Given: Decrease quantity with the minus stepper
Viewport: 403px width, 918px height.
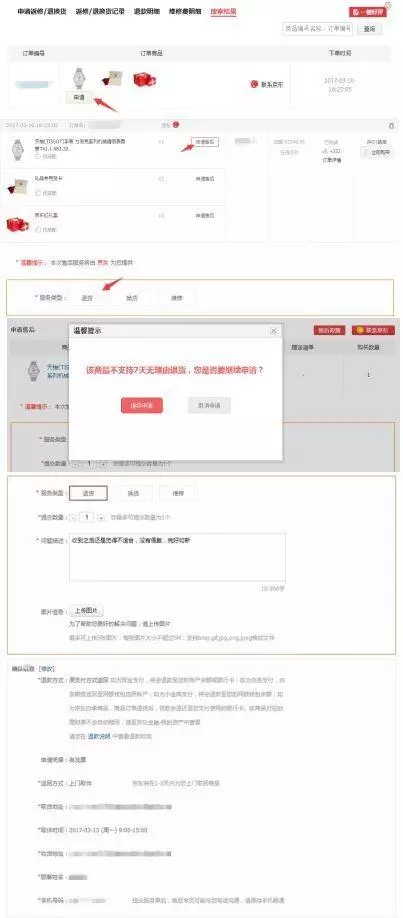Looking at the screenshot, I should pos(73,518).
